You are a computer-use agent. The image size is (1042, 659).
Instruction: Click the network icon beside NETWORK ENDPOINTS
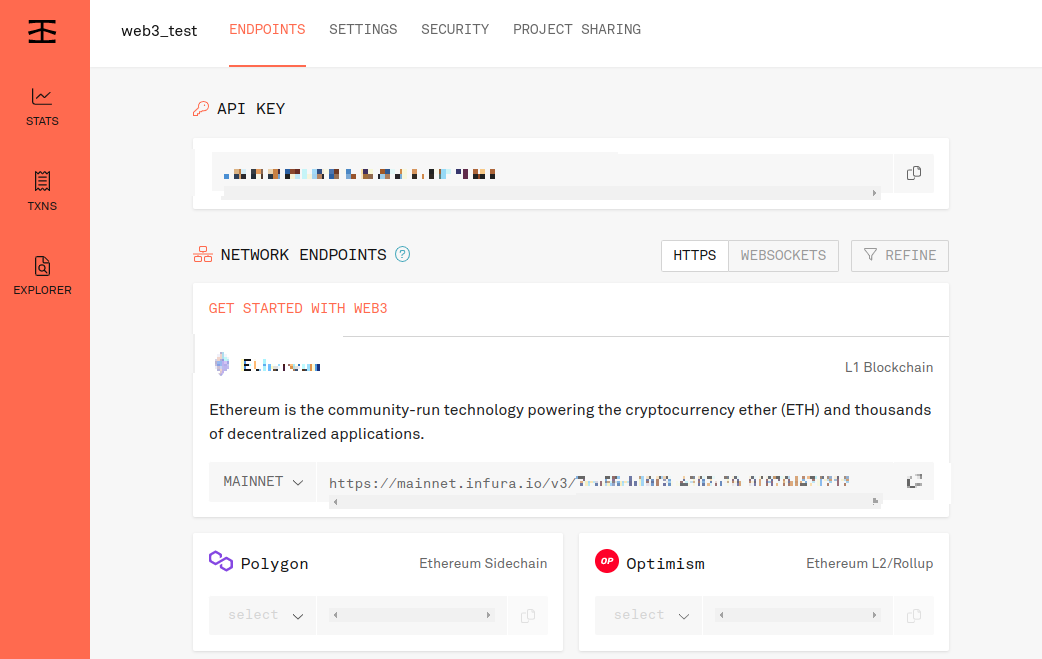pyautogui.click(x=203, y=254)
